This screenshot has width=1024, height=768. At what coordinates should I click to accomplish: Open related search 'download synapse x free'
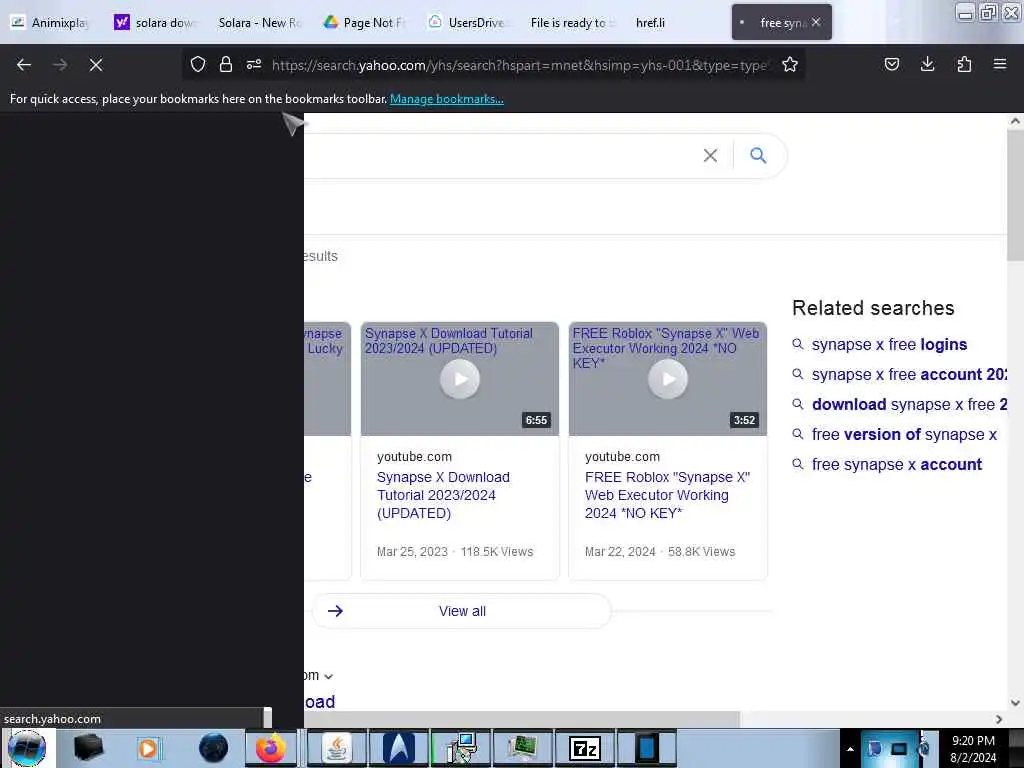tap(909, 404)
